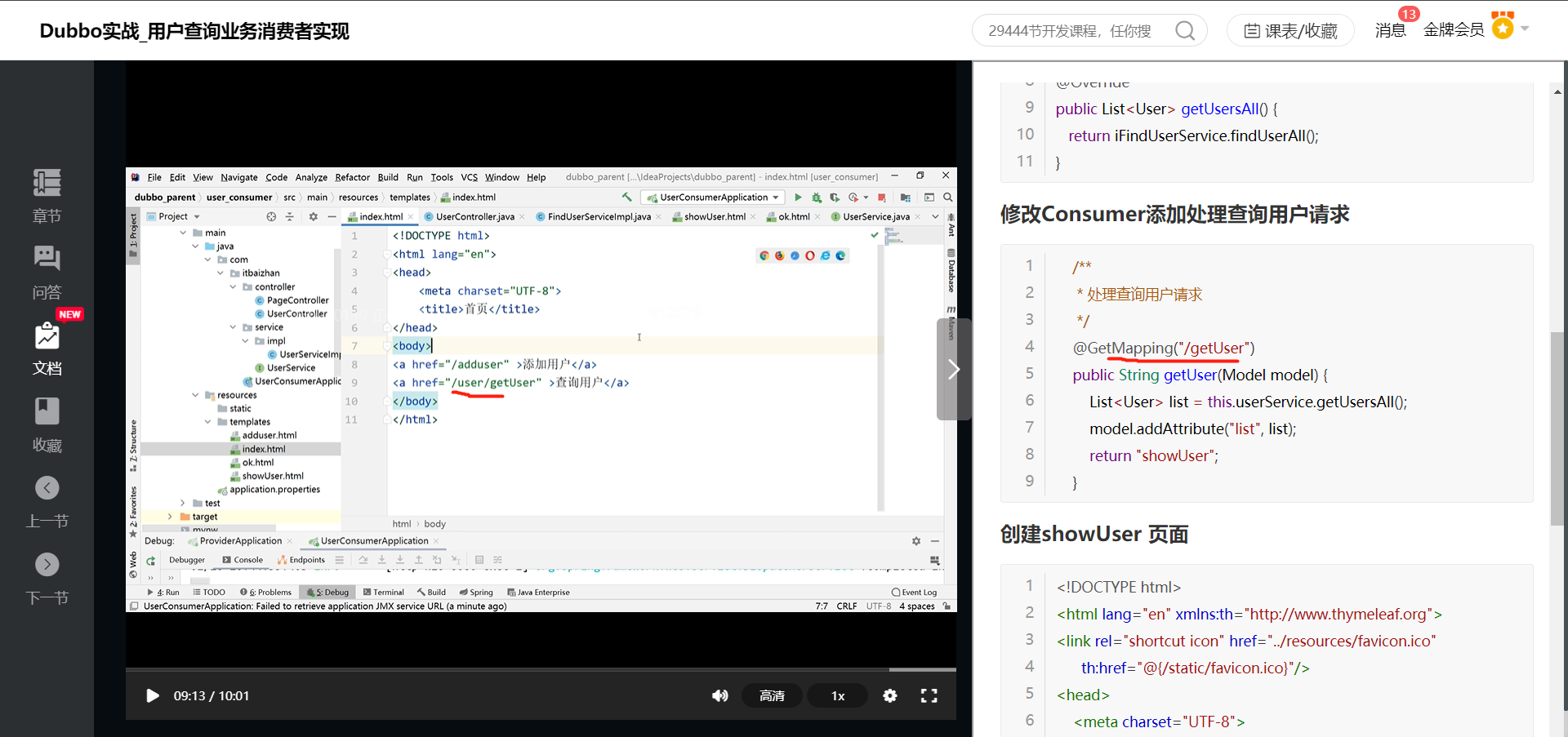Viewport: 1568px width, 737px height.
Task: Click the 收藏 bookmark sidebar icon
Action: pos(47,425)
